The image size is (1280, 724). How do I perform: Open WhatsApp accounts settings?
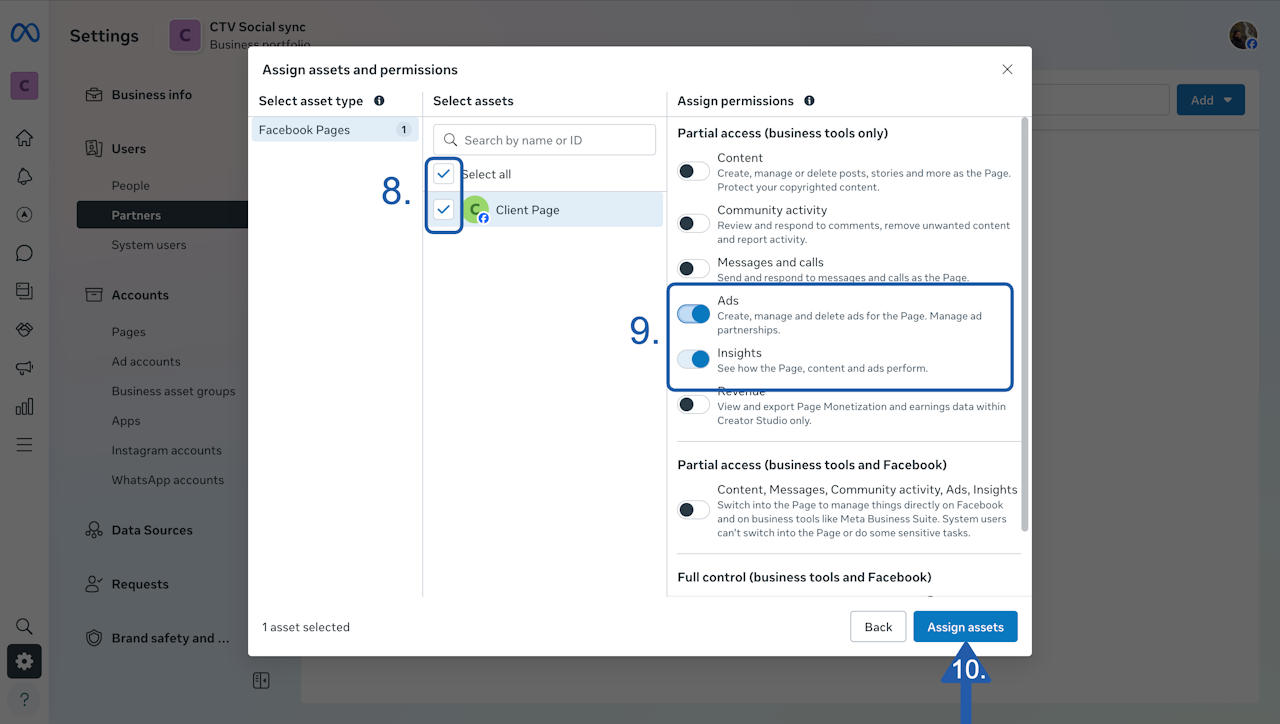(168, 480)
